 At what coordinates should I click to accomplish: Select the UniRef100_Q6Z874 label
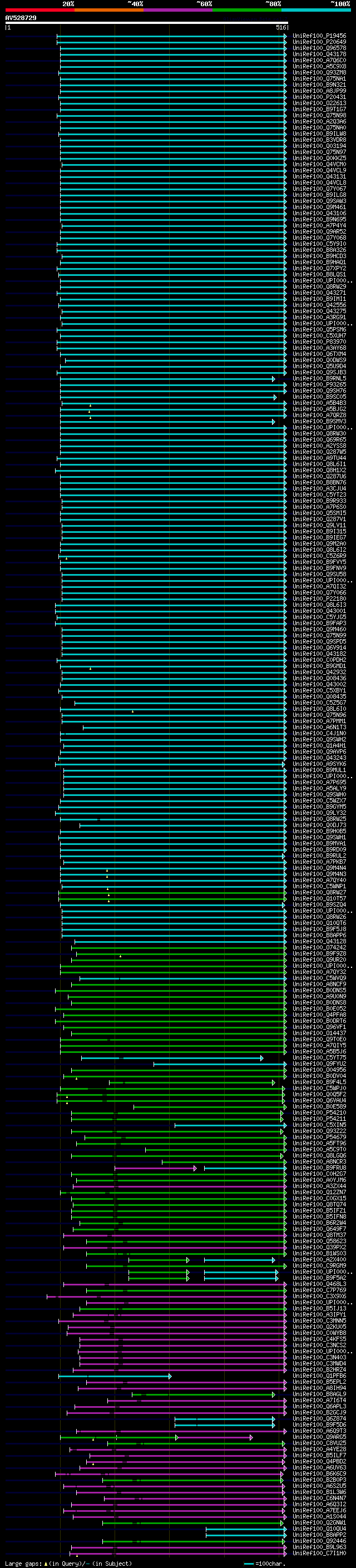[319, 1419]
